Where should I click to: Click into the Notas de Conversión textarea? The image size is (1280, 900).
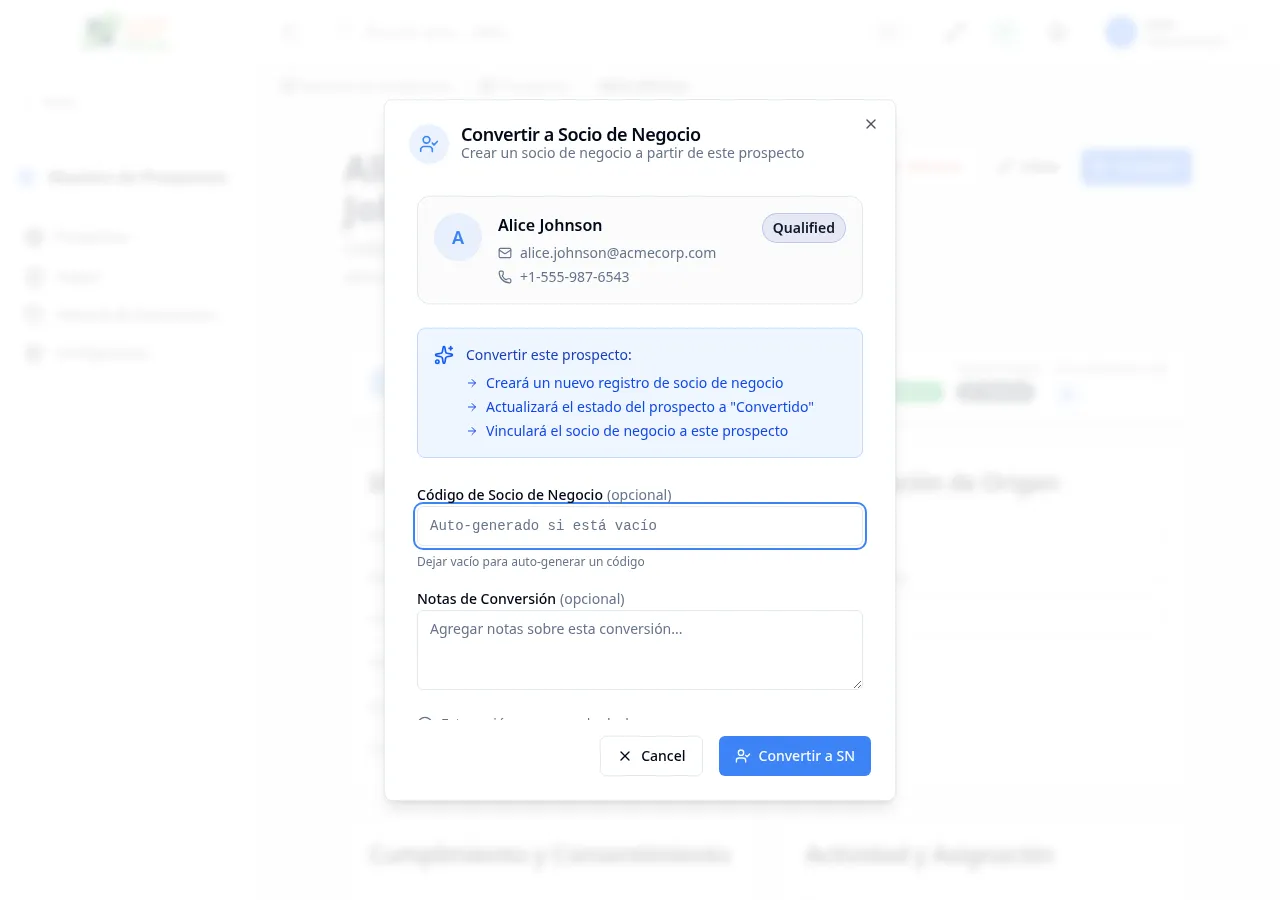point(640,650)
